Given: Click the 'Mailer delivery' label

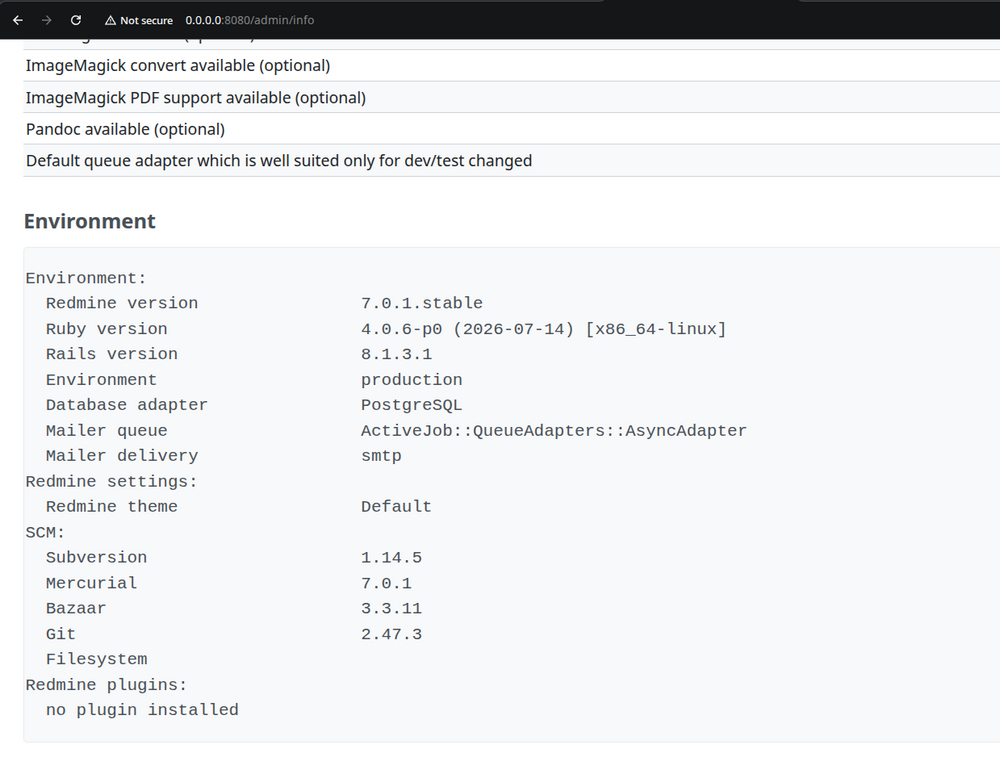Looking at the screenshot, I should tap(122, 456).
